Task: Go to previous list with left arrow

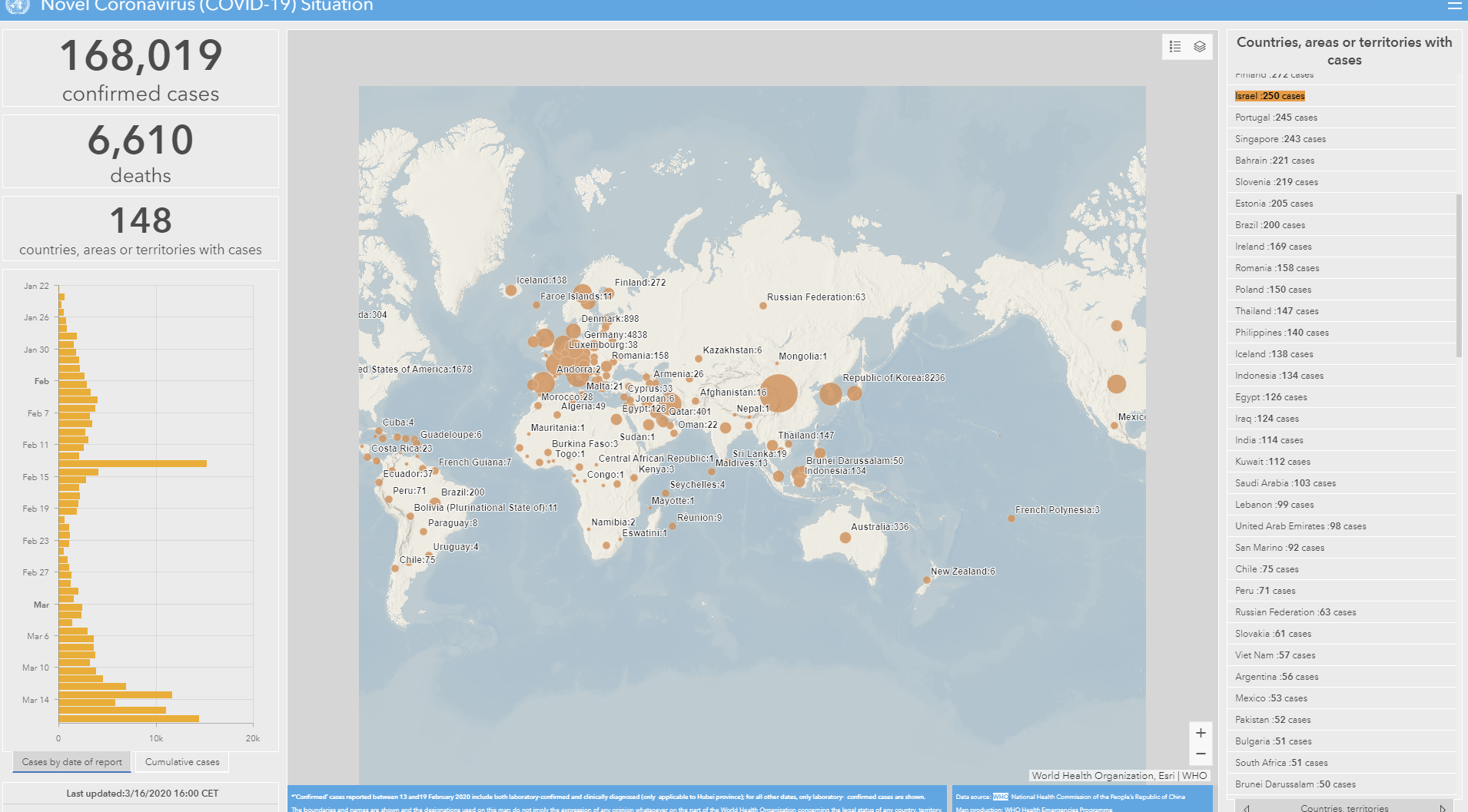Action: click(1246, 807)
